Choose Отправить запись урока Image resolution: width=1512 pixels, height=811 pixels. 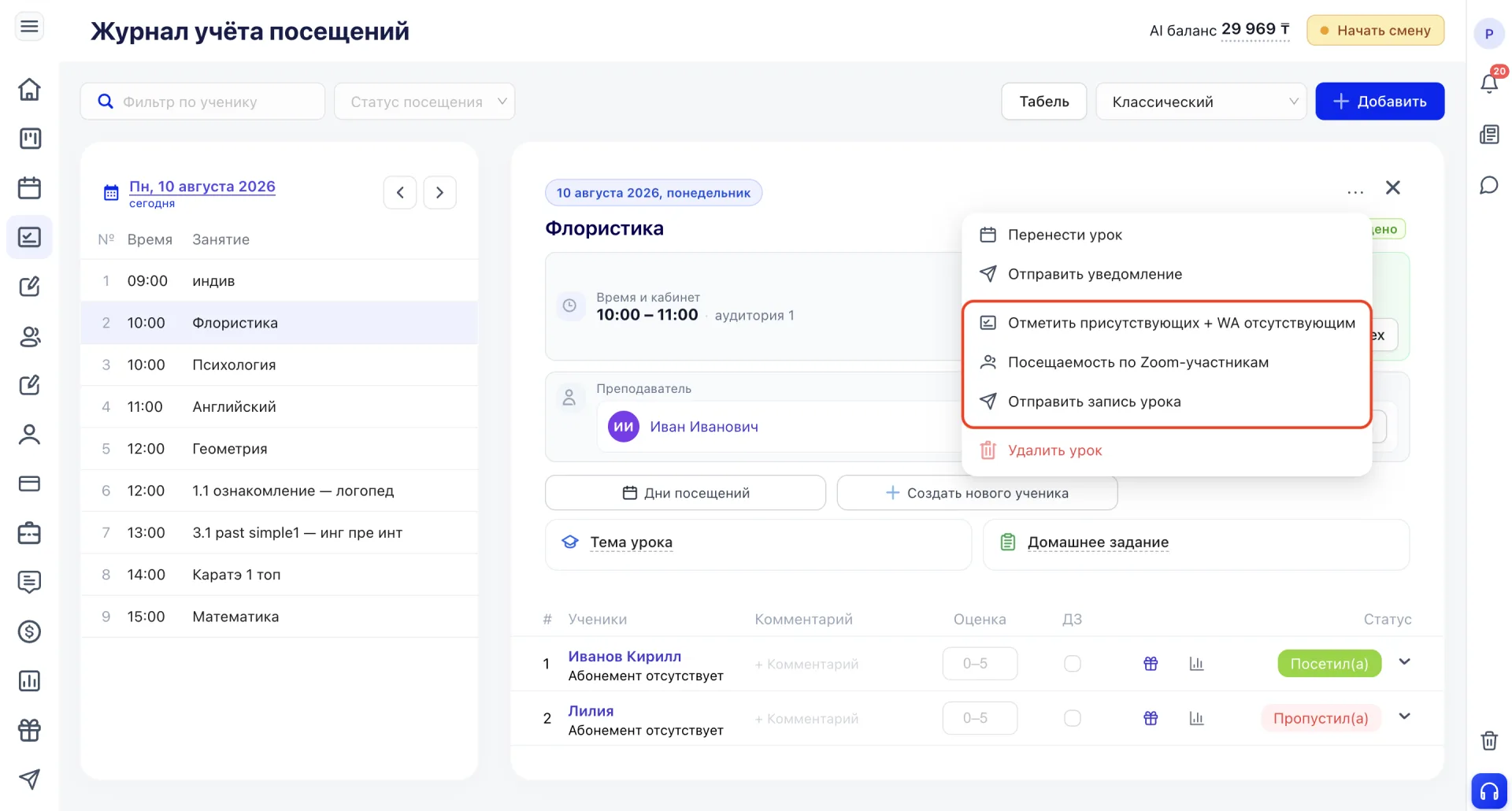[x=1166, y=402]
